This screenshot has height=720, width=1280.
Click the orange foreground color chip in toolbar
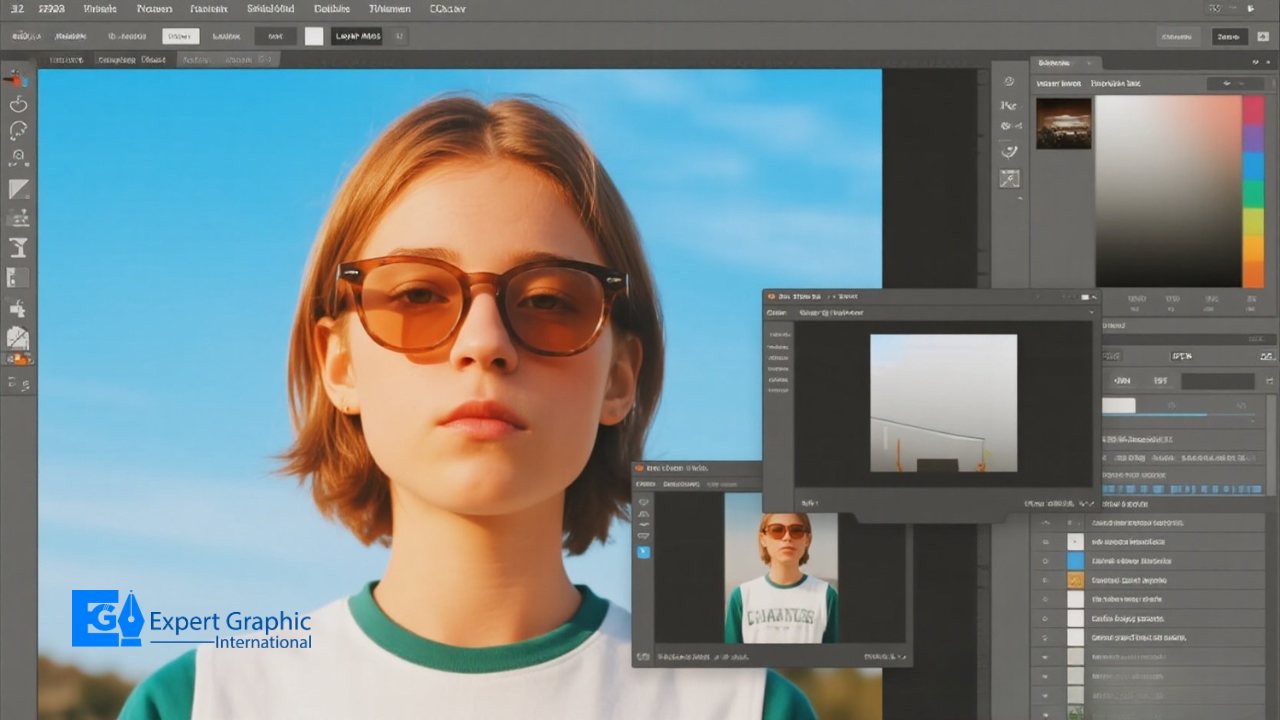[x=18, y=359]
